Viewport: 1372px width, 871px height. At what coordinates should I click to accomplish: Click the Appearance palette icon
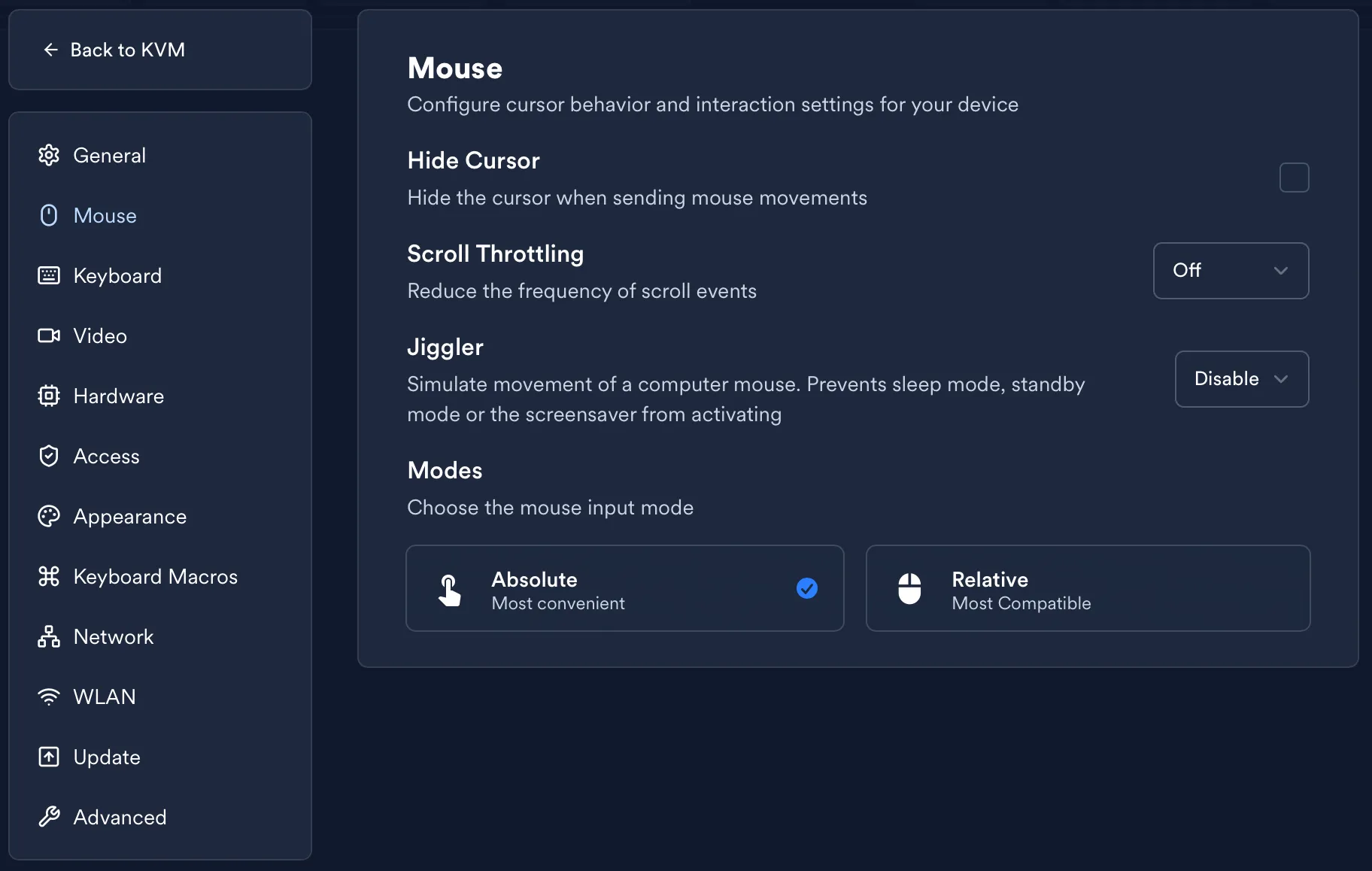(x=49, y=517)
